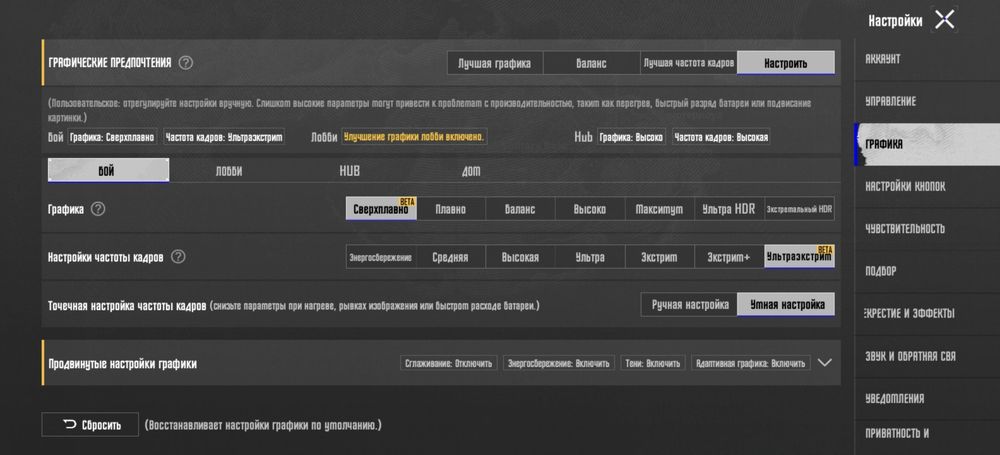Open help icon next to Графика label
Image resolution: width=1000 pixels, height=455 pixels.
(x=98, y=209)
